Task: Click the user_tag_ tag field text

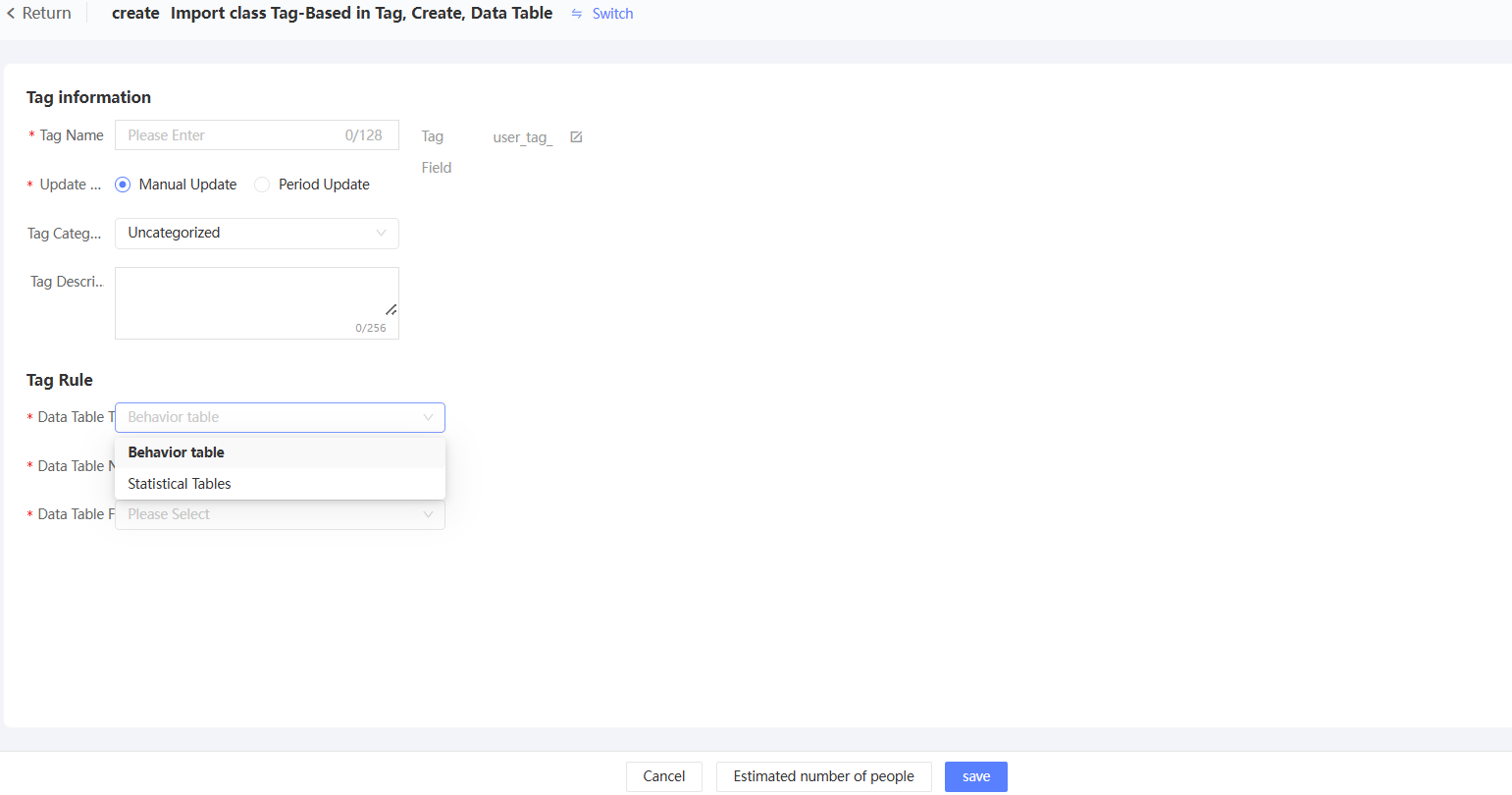Action: coord(523,137)
